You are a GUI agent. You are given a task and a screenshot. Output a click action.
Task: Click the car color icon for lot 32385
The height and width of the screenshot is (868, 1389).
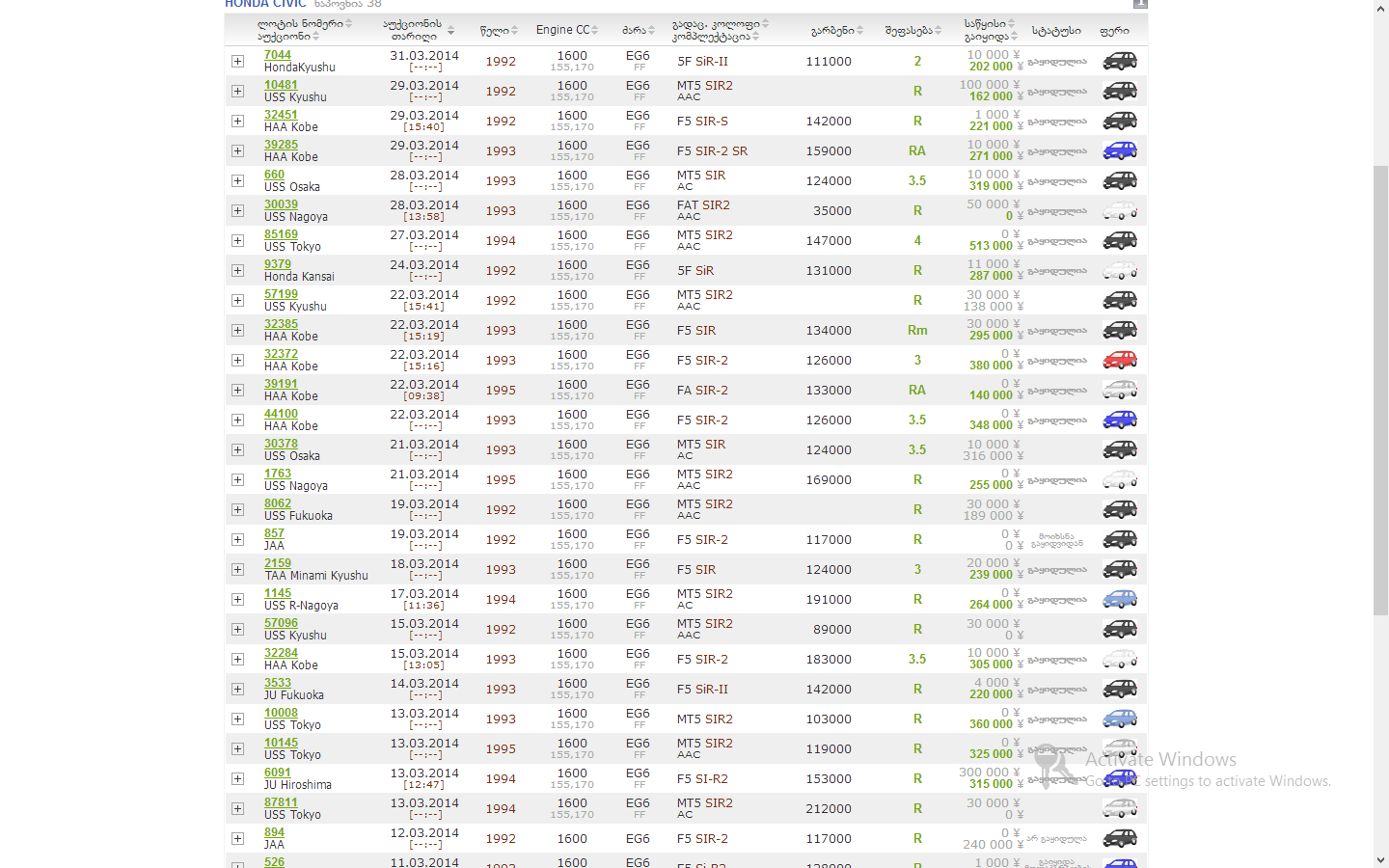[x=1120, y=330]
